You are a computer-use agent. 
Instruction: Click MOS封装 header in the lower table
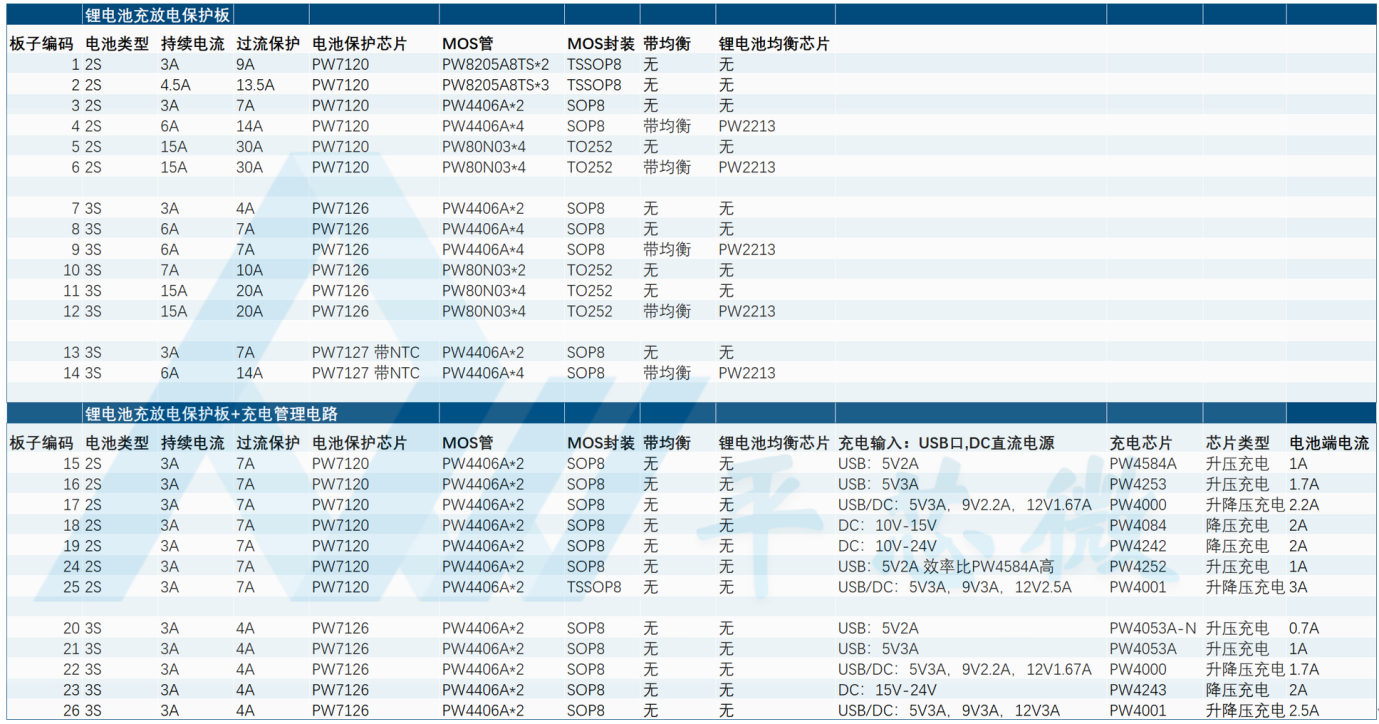601,443
